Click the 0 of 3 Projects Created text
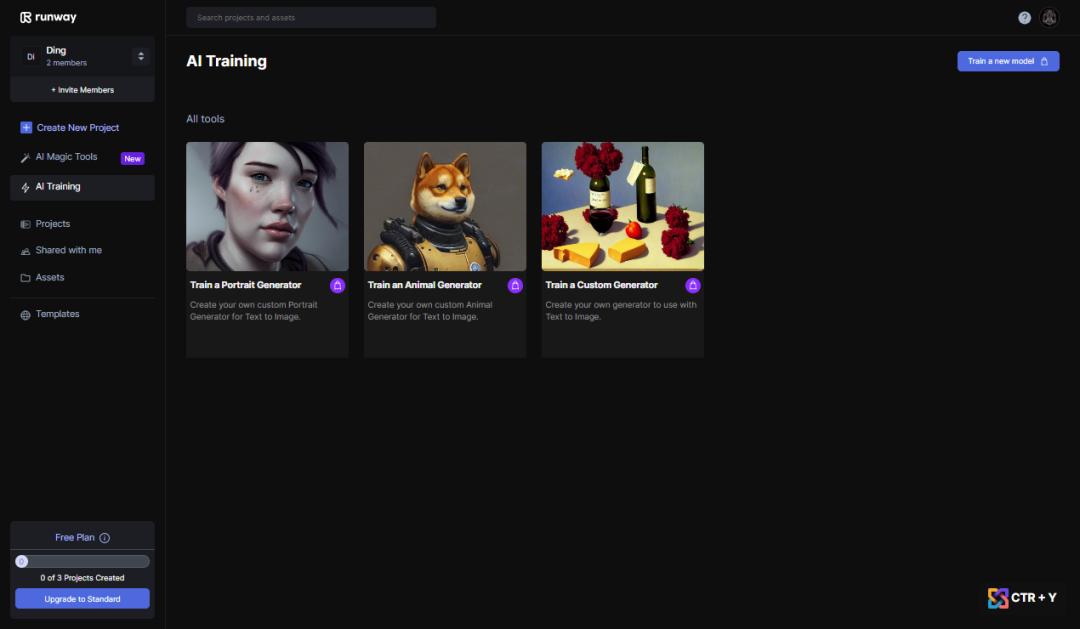The height and width of the screenshot is (629, 1080). pos(82,578)
